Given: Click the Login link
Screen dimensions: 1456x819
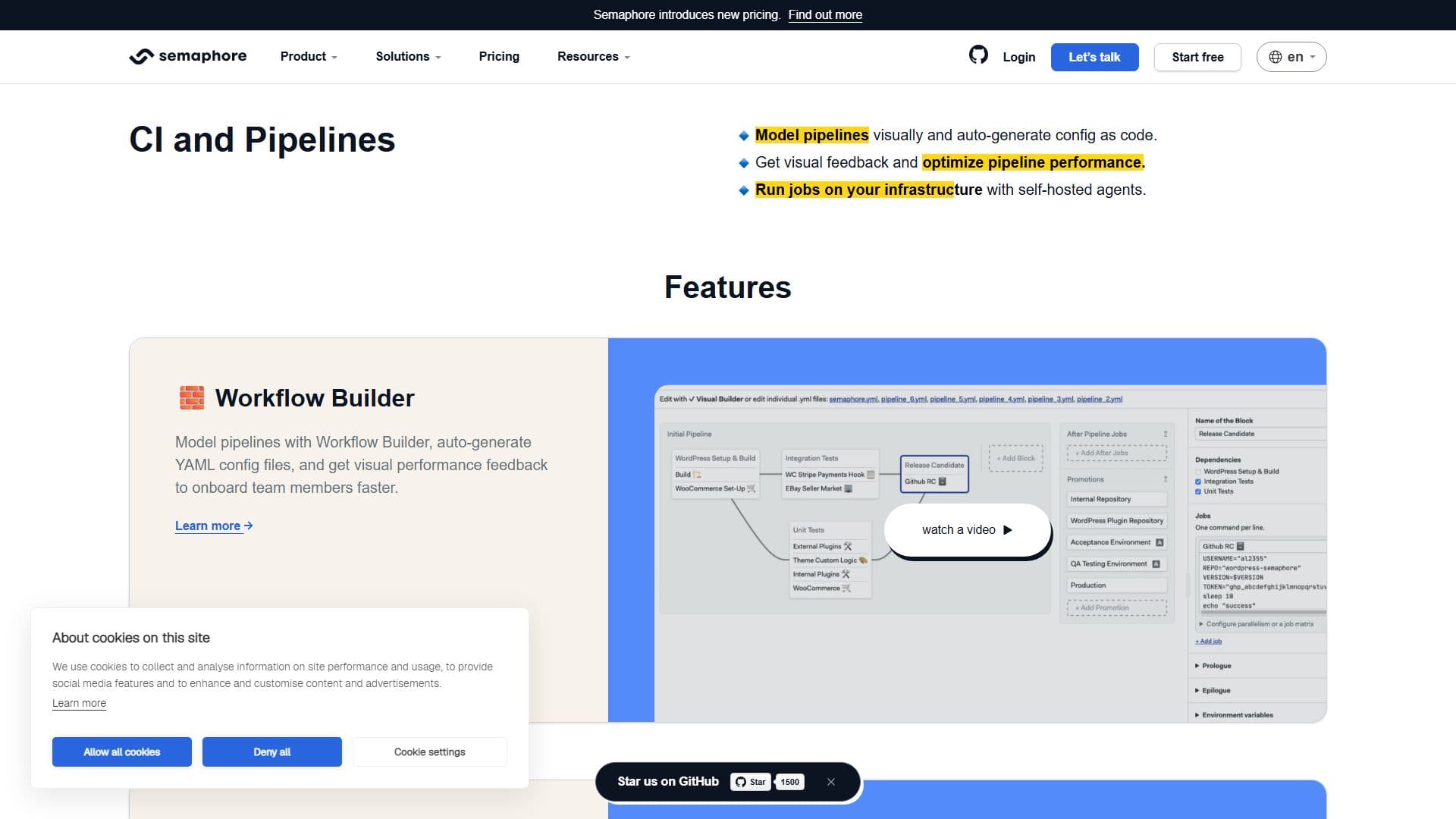Looking at the screenshot, I should [1018, 57].
